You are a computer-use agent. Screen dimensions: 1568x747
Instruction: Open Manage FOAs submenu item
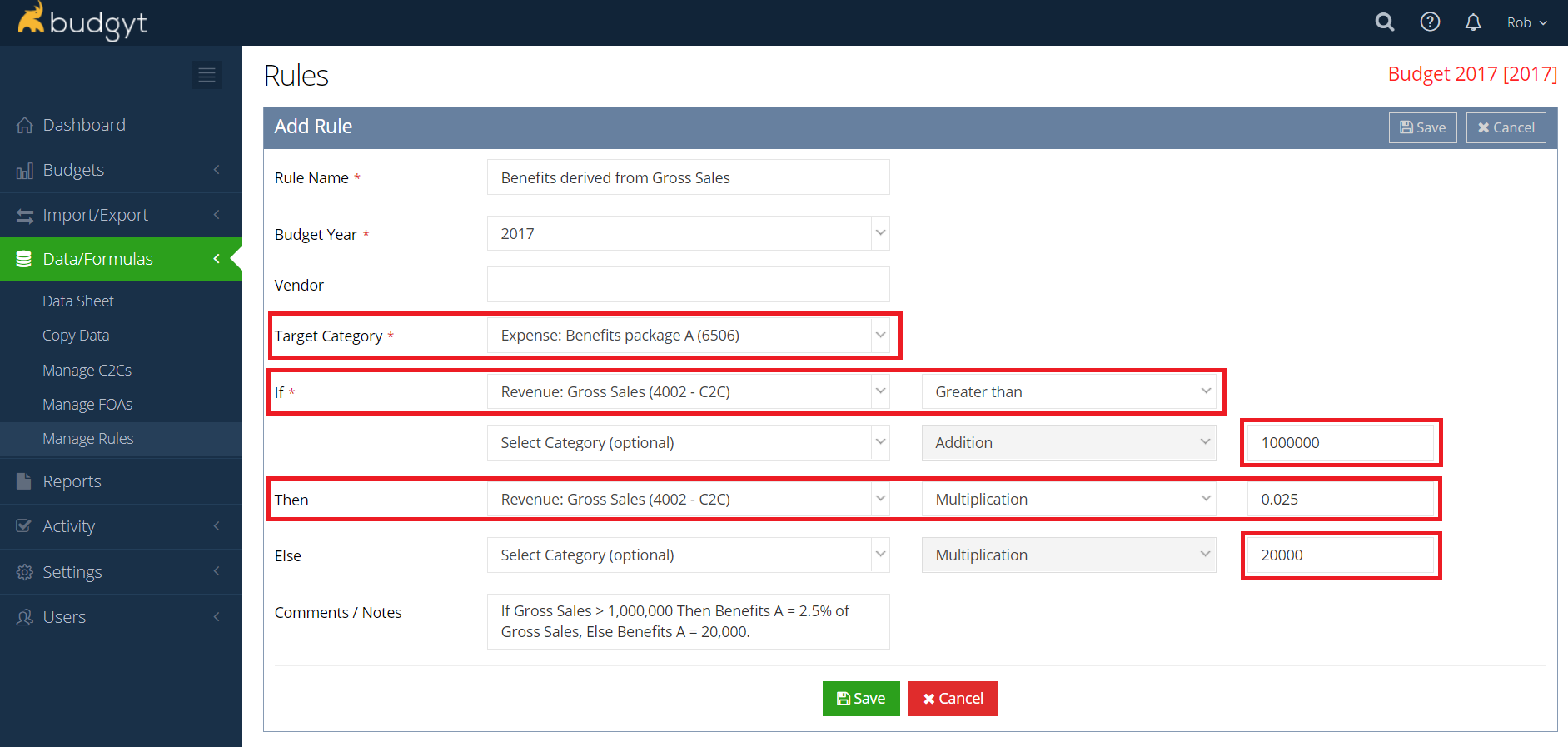click(87, 404)
